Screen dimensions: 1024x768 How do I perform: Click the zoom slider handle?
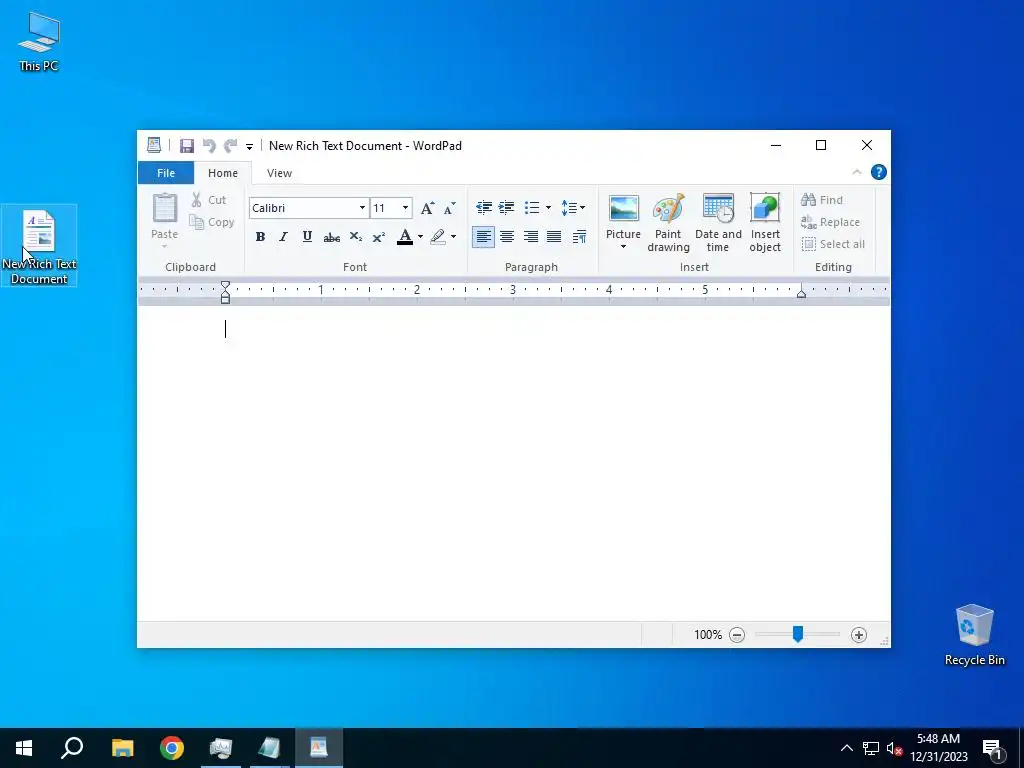[797, 634]
